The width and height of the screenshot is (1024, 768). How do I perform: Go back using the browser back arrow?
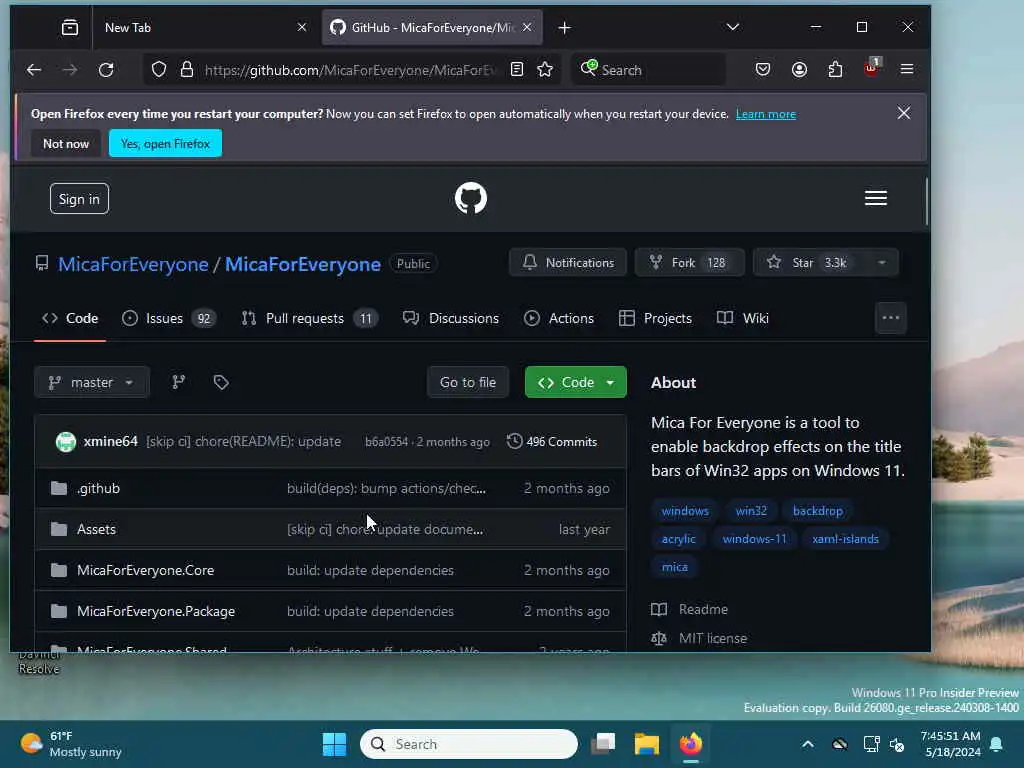pyautogui.click(x=34, y=70)
